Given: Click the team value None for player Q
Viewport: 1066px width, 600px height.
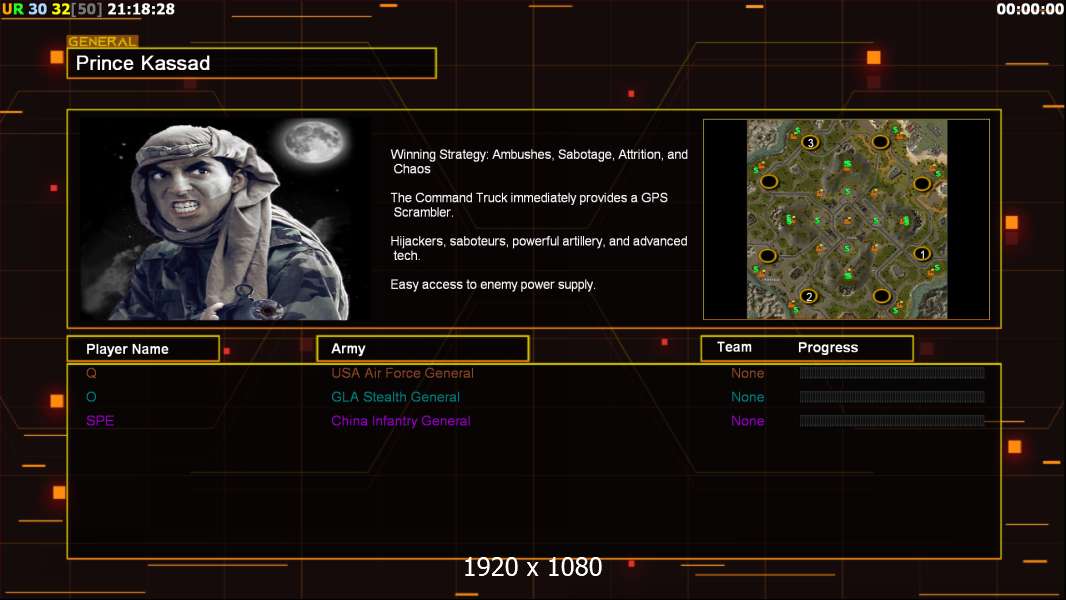Looking at the screenshot, I should (x=748, y=373).
